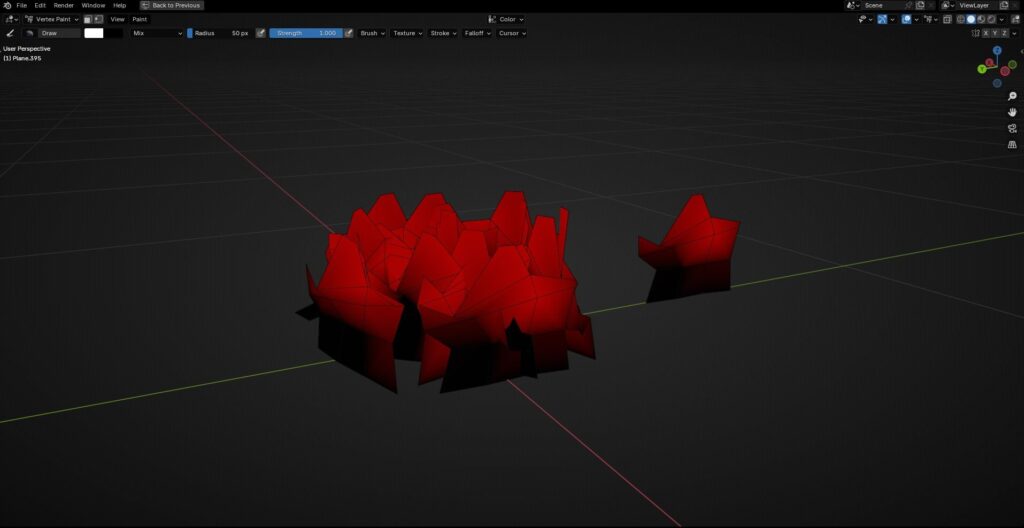Click the red X axis on the gizmo

coord(990,63)
